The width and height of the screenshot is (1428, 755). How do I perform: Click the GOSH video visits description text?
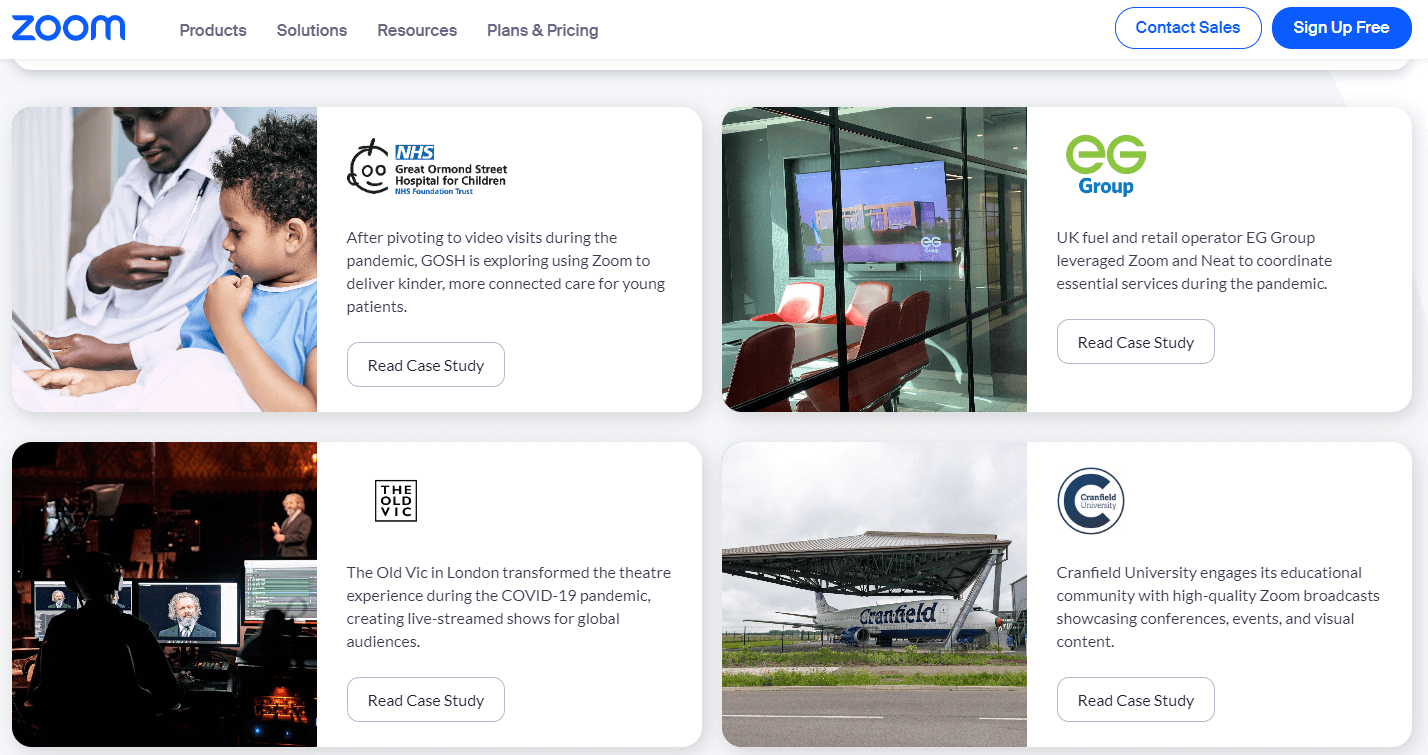tap(506, 272)
